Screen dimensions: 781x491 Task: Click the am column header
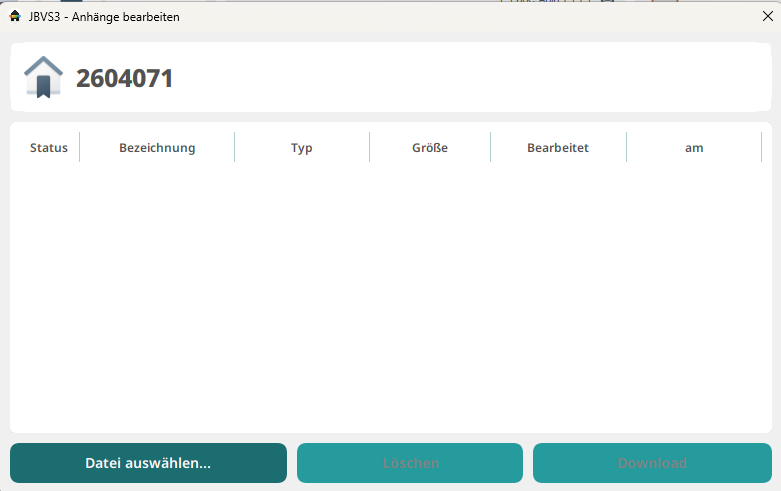click(x=694, y=148)
